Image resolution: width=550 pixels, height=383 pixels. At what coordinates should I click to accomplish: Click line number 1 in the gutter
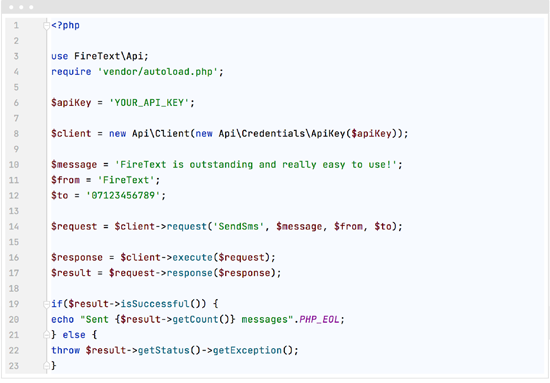[x=16, y=26]
